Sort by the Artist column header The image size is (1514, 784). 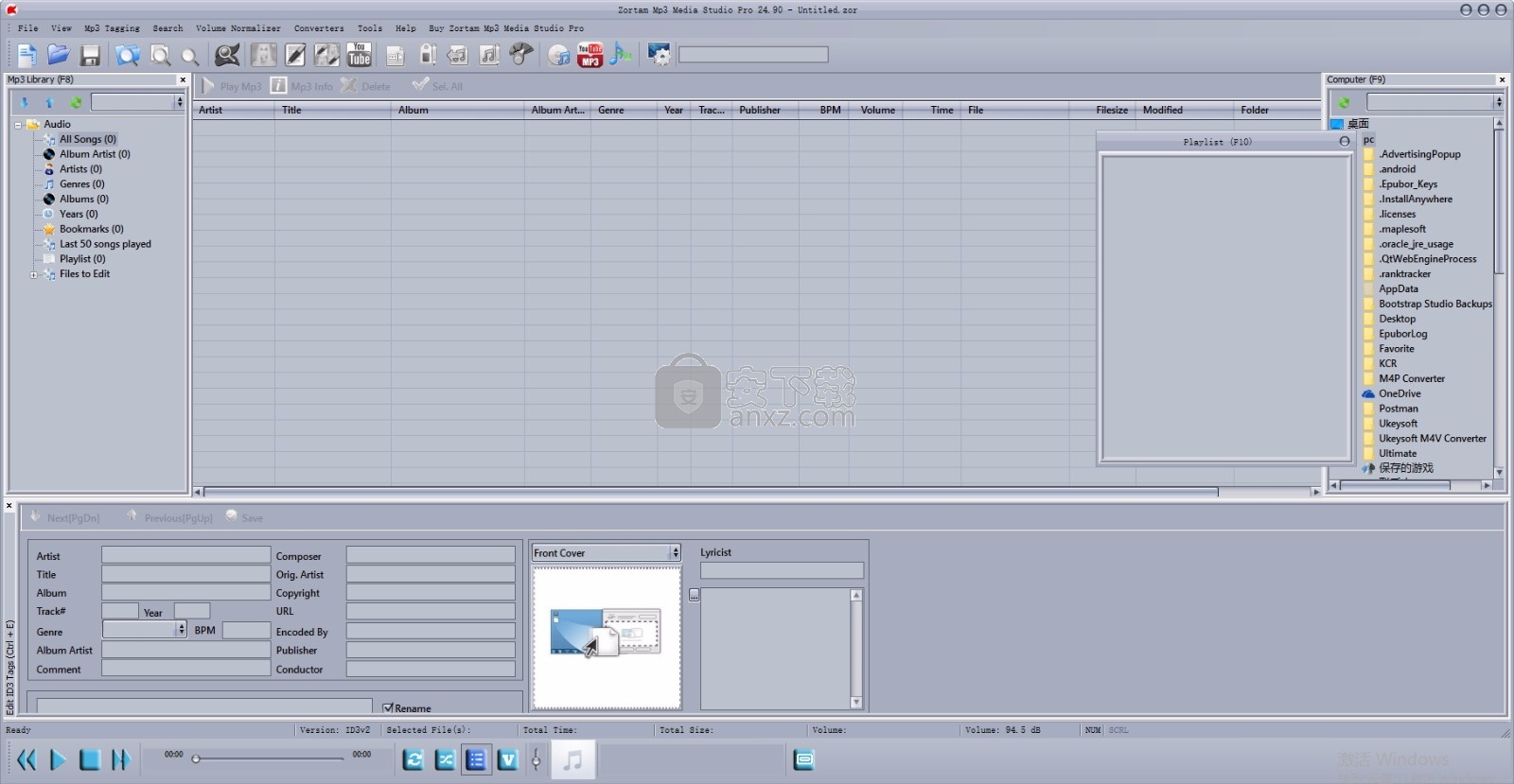tap(233, 110)
